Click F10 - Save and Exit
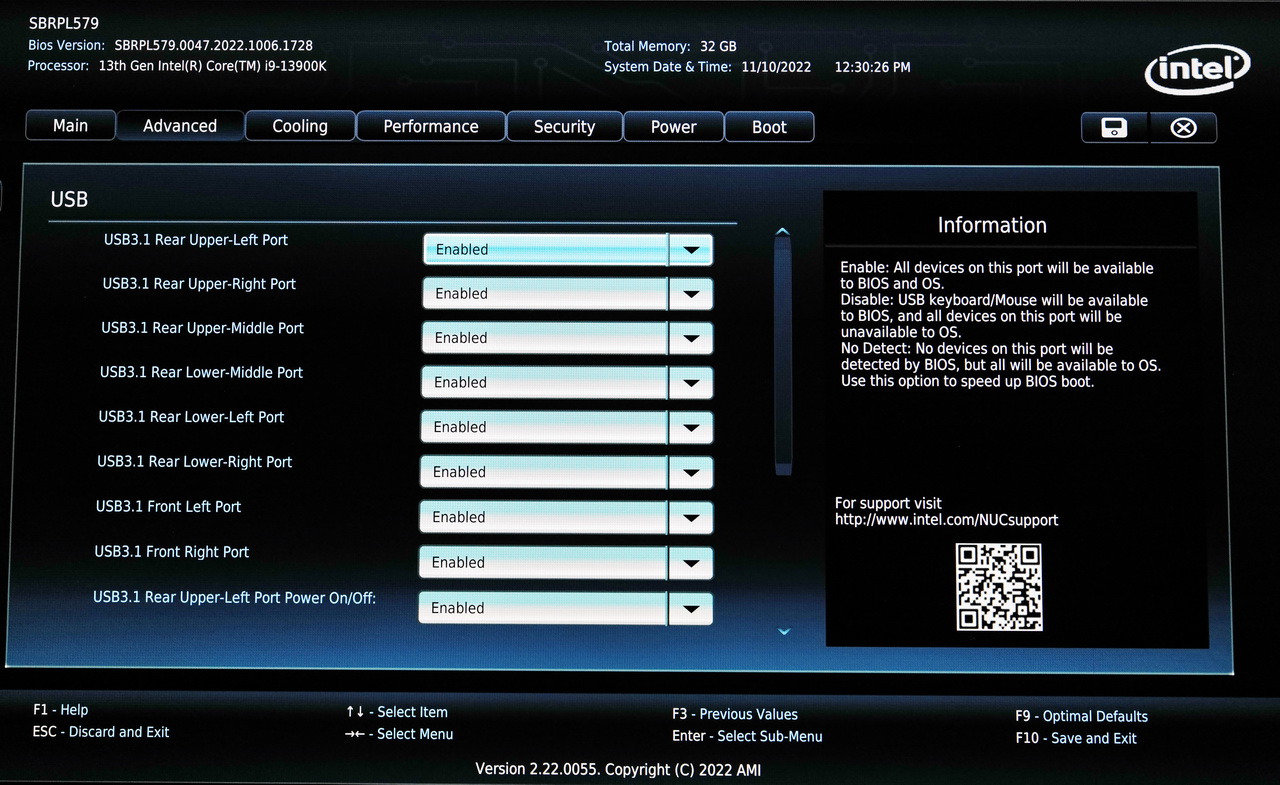The image size is (1280, 785). point(1076,738)
